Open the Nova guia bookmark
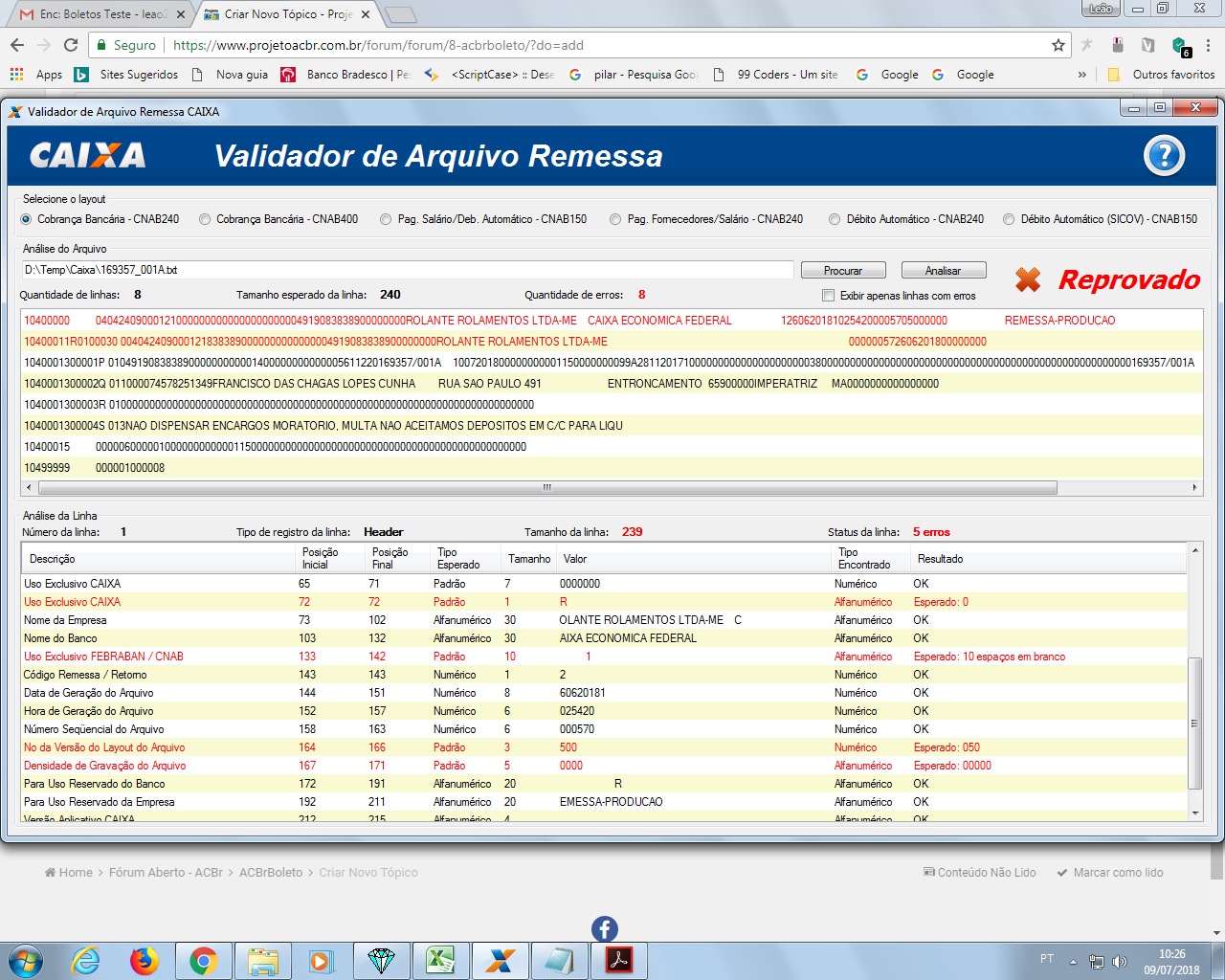The width and height of the screenshot is (1225, 980). 230,75
